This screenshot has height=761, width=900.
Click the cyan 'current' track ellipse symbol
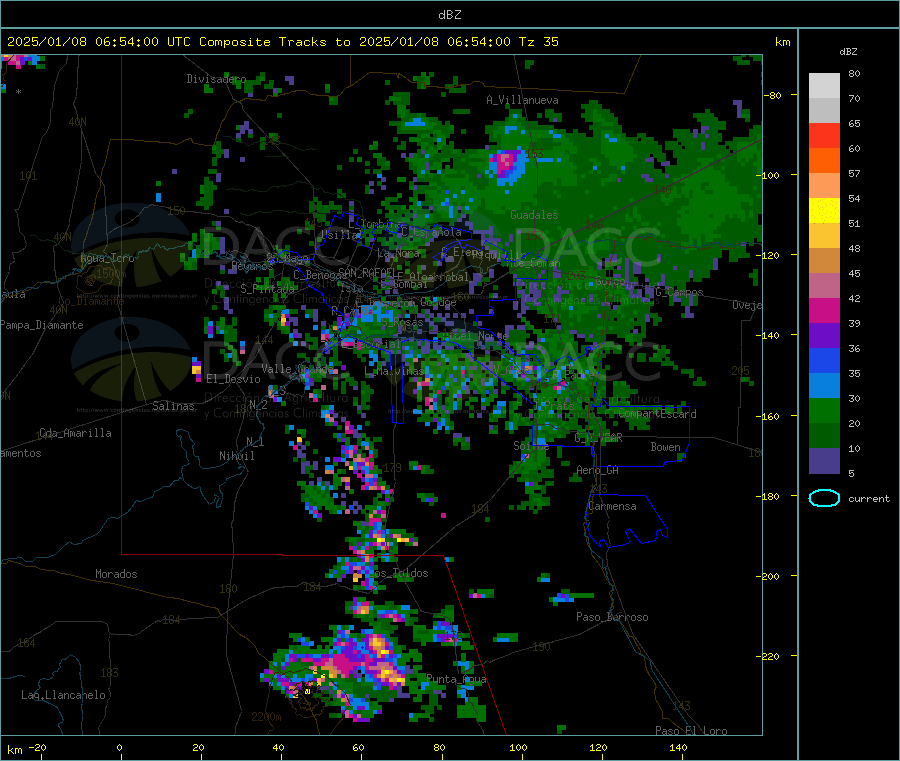point(824,498)
